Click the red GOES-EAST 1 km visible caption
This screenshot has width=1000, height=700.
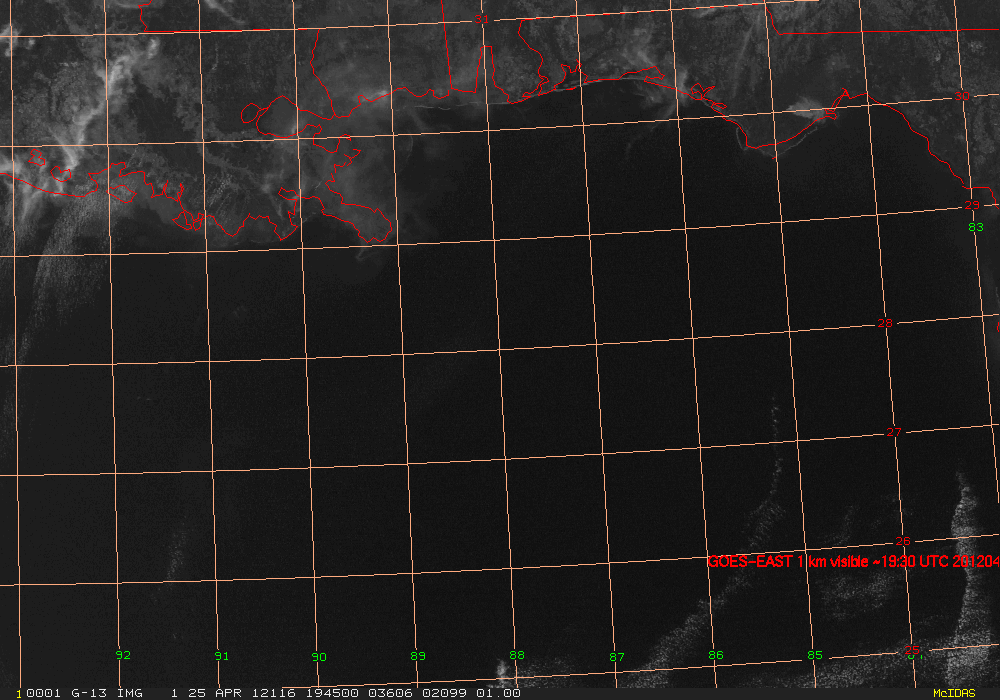(x=853, y=562)
